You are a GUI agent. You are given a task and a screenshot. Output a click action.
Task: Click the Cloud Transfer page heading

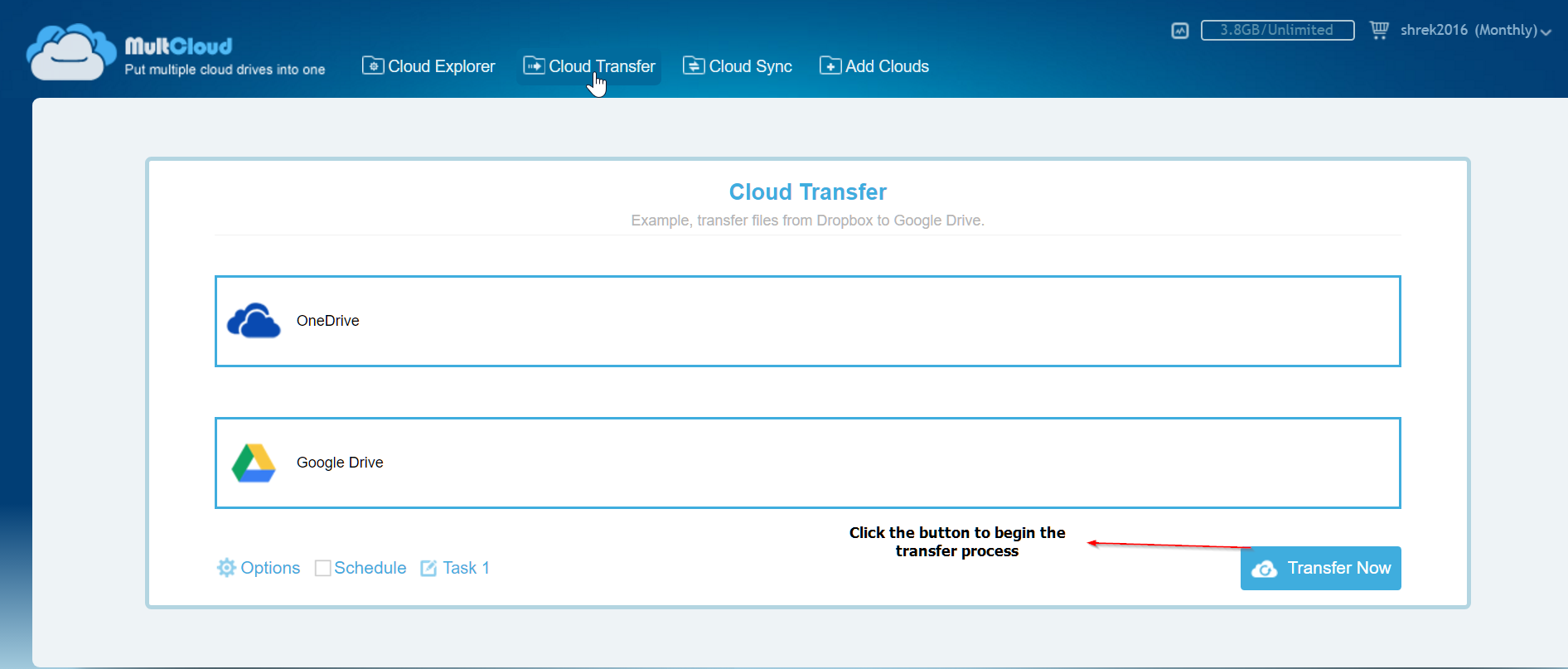pos(807,192)
